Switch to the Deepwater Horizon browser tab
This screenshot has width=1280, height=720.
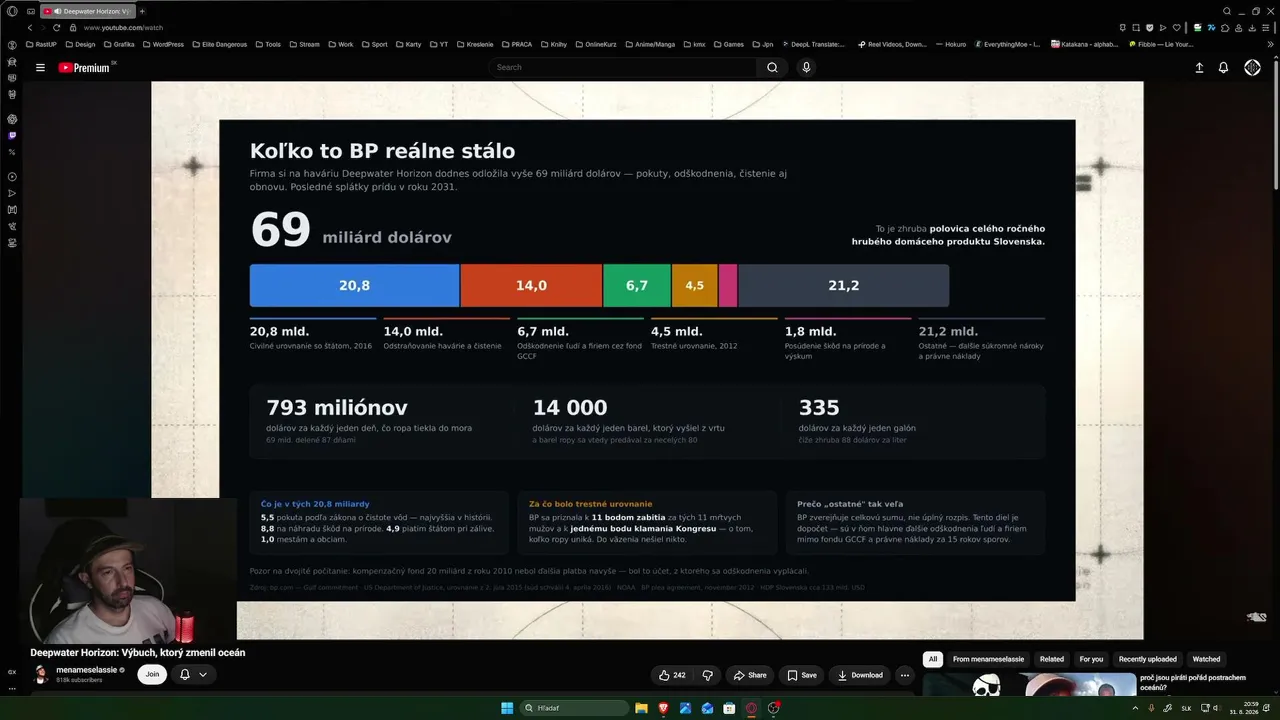click(x=87, y=11)
